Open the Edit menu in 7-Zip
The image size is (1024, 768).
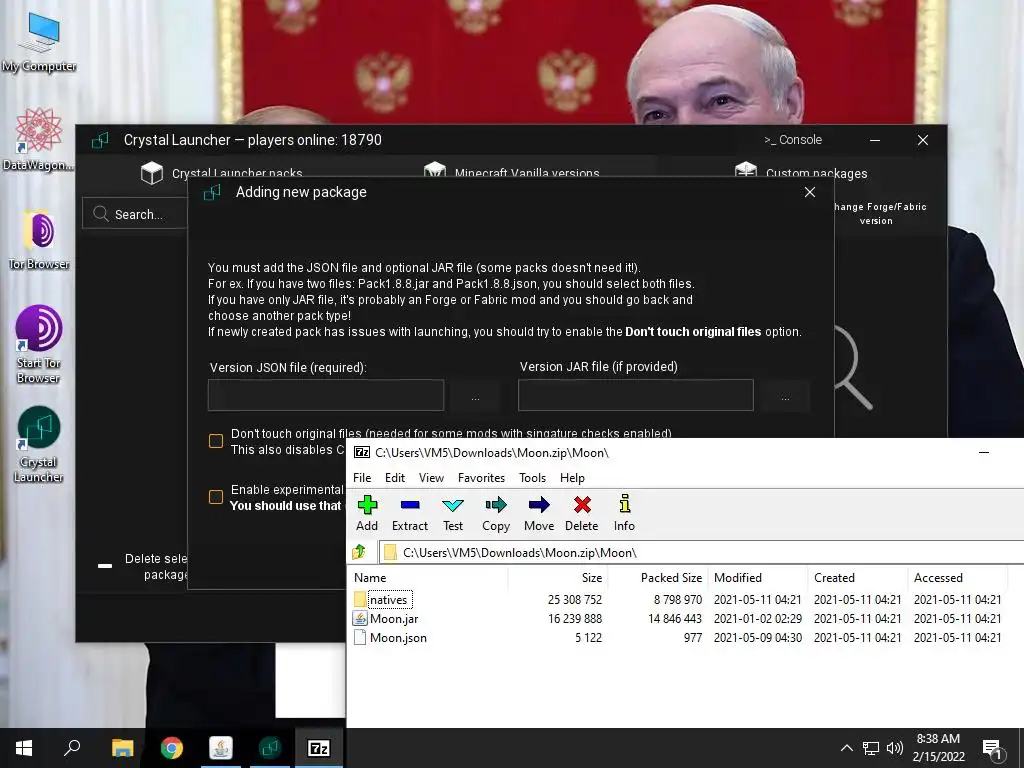[x=394, y=478]
